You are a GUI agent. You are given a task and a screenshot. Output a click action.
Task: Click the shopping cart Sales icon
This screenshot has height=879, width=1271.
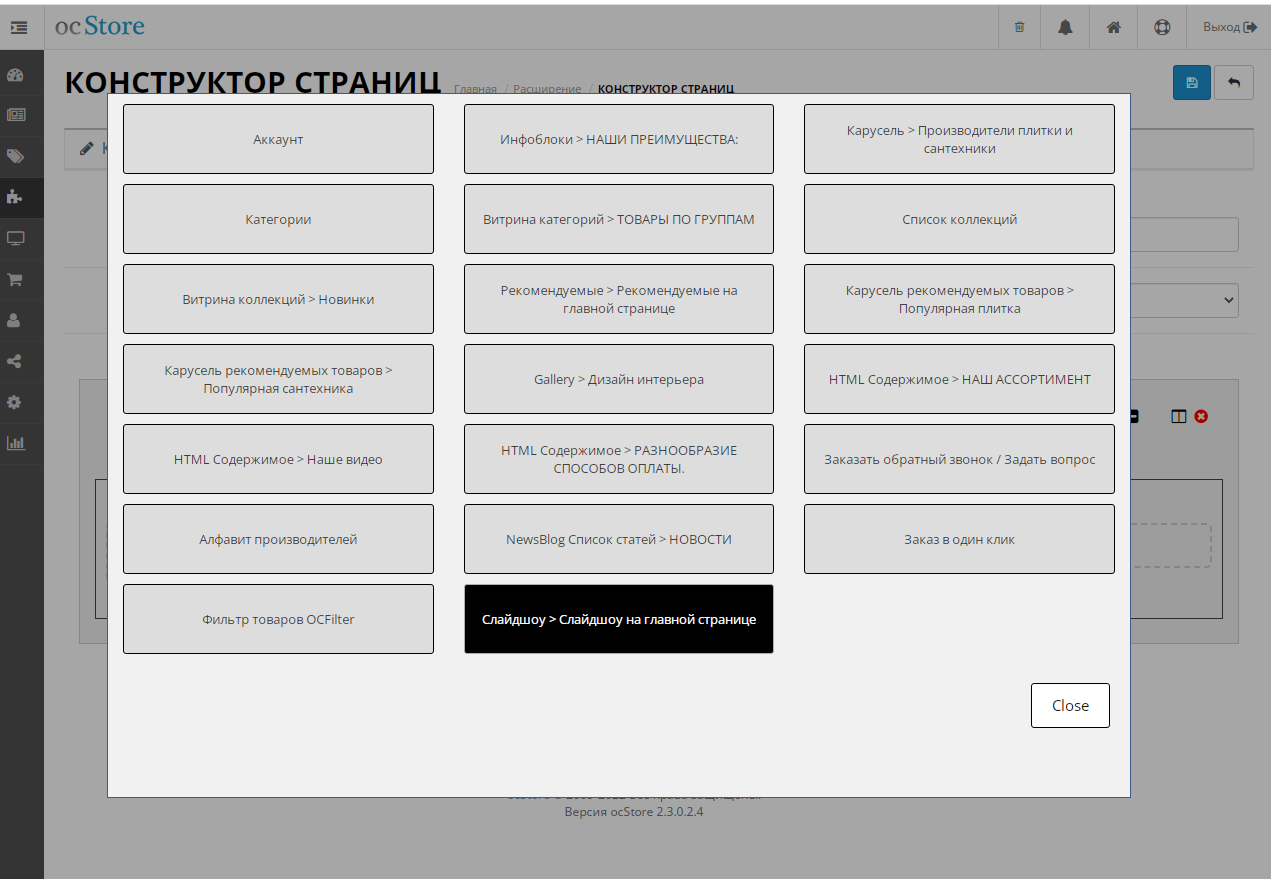pos(15,280)
